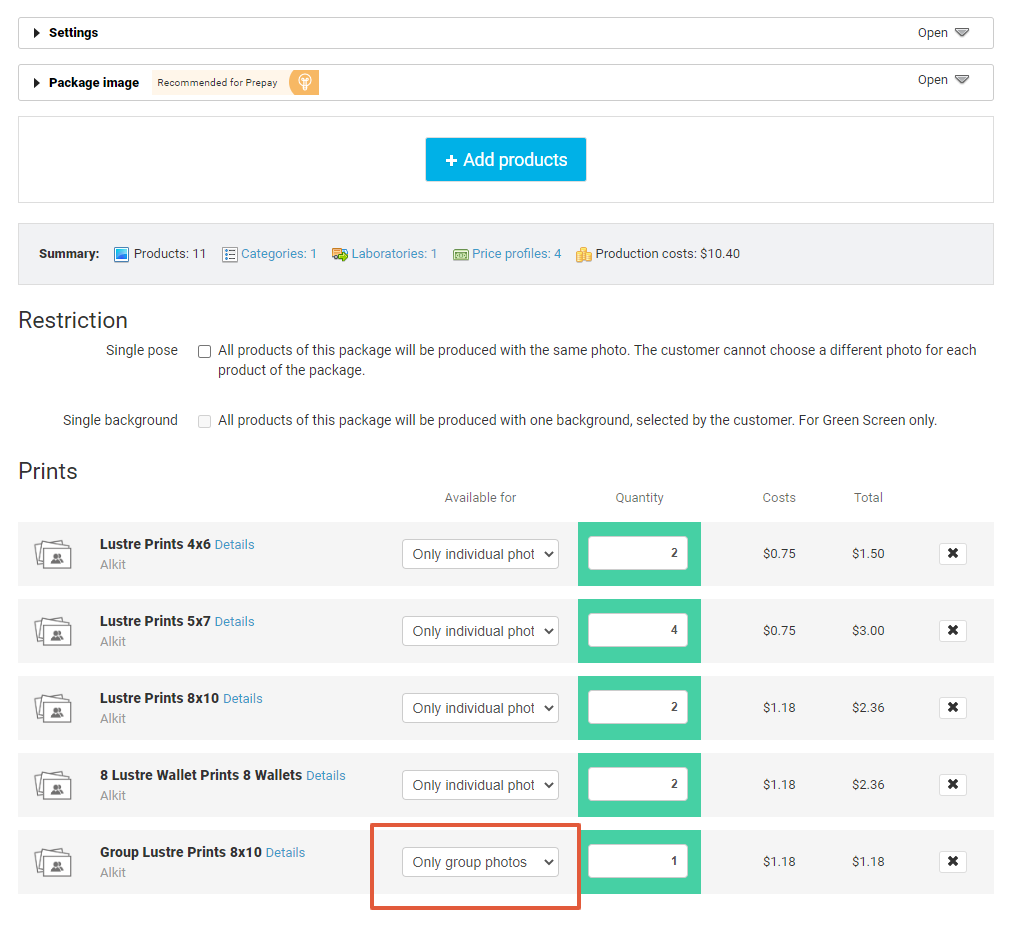Image resolution: width=1018 pixels, height=928 pixels.
Task: Click the Lustre Prints 8x10 photo thumbnail icon
Action: coord(53,709)
